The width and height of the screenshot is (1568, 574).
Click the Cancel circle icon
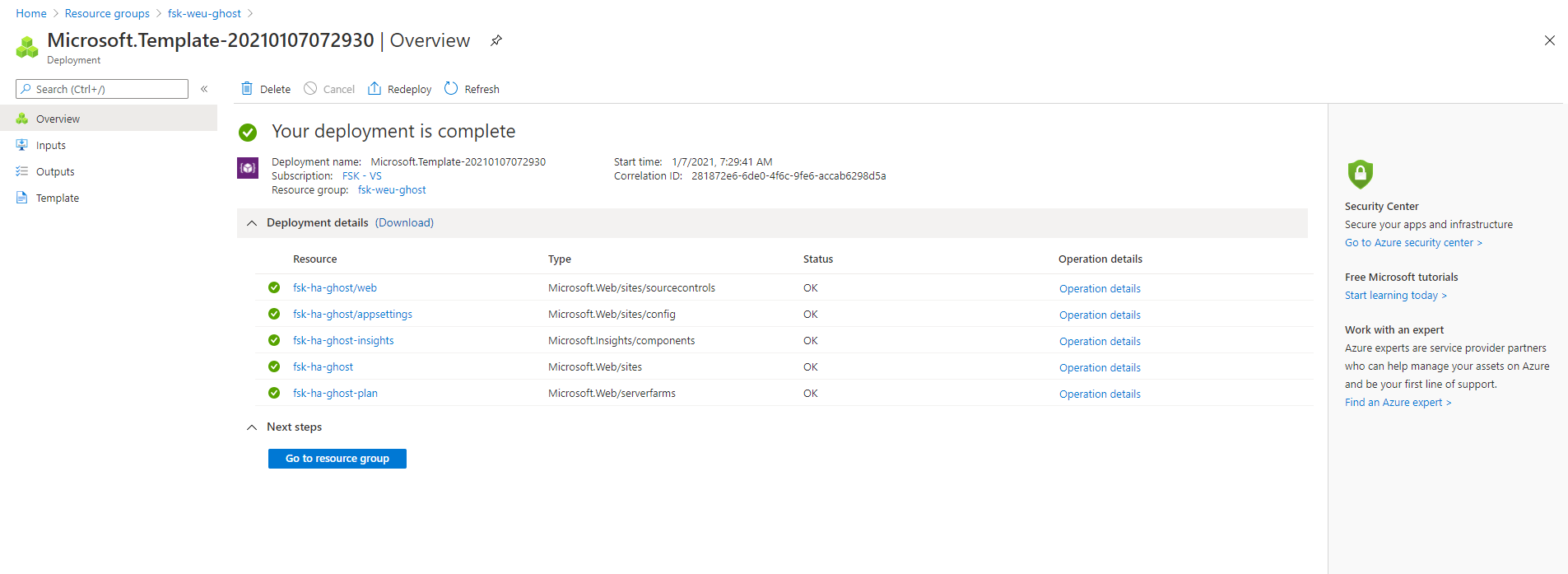pyautogui.click(x=310, y=89)
